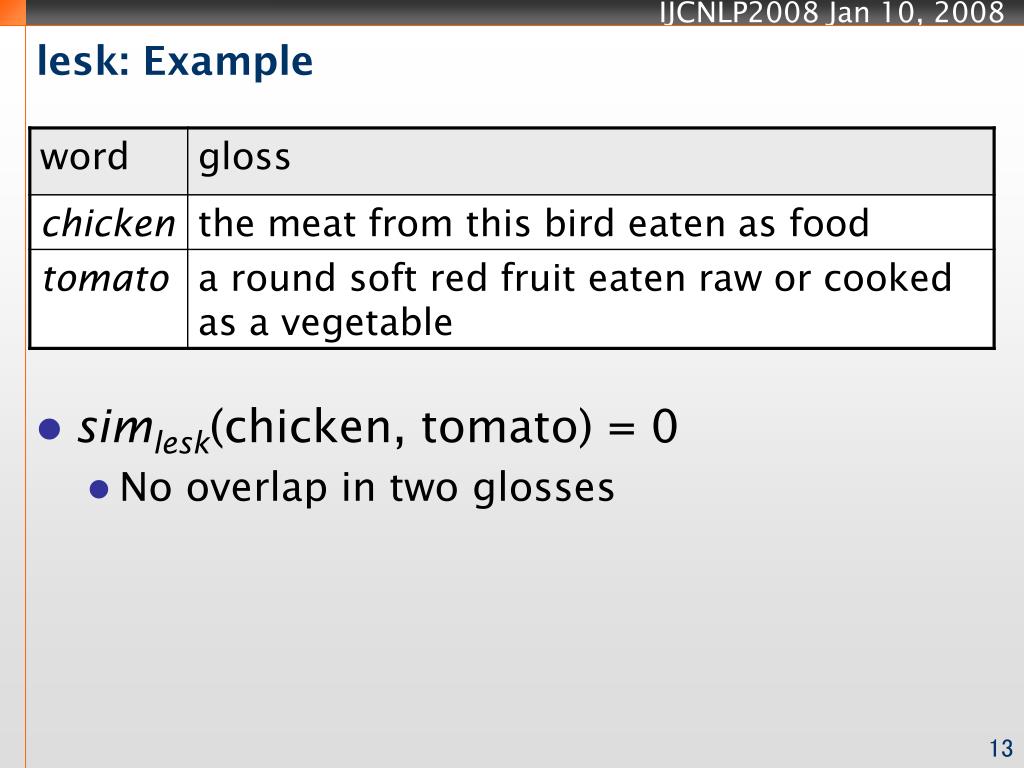Select the 'word' table header cell
The image size is (1024, 768).
click(x=109, y=161)
